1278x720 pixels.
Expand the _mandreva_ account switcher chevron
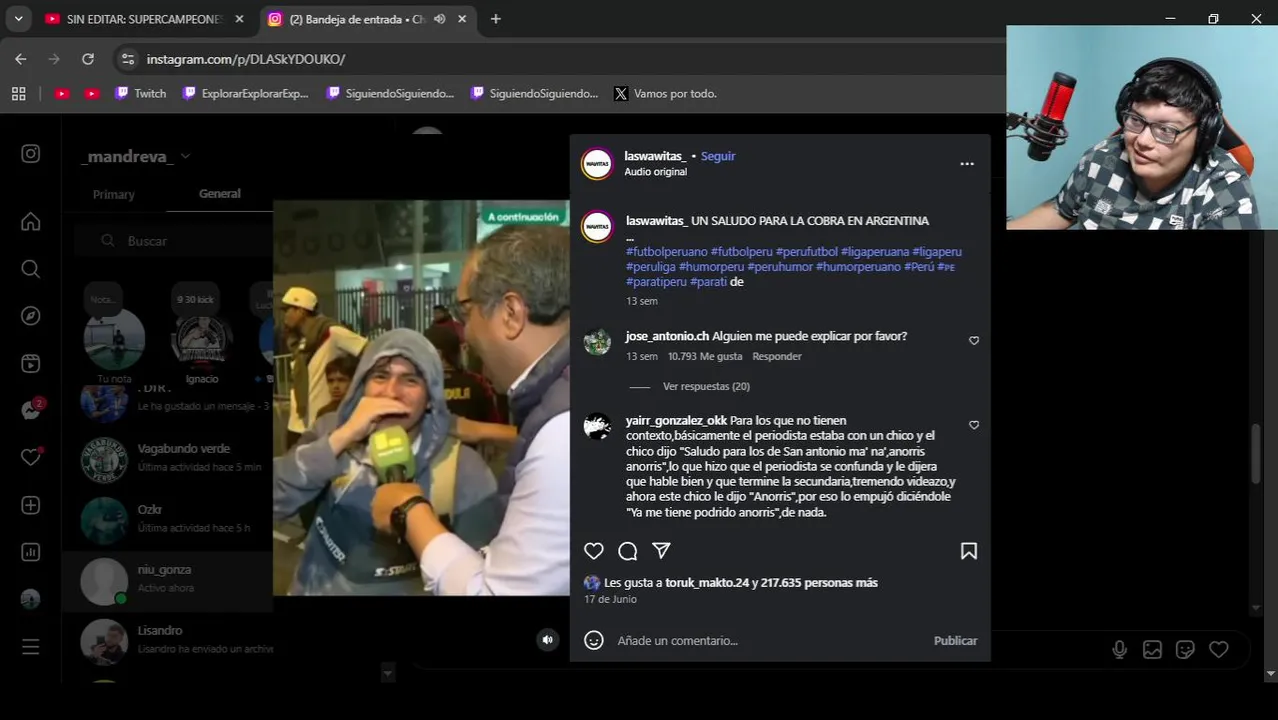[x=185, y=156]
